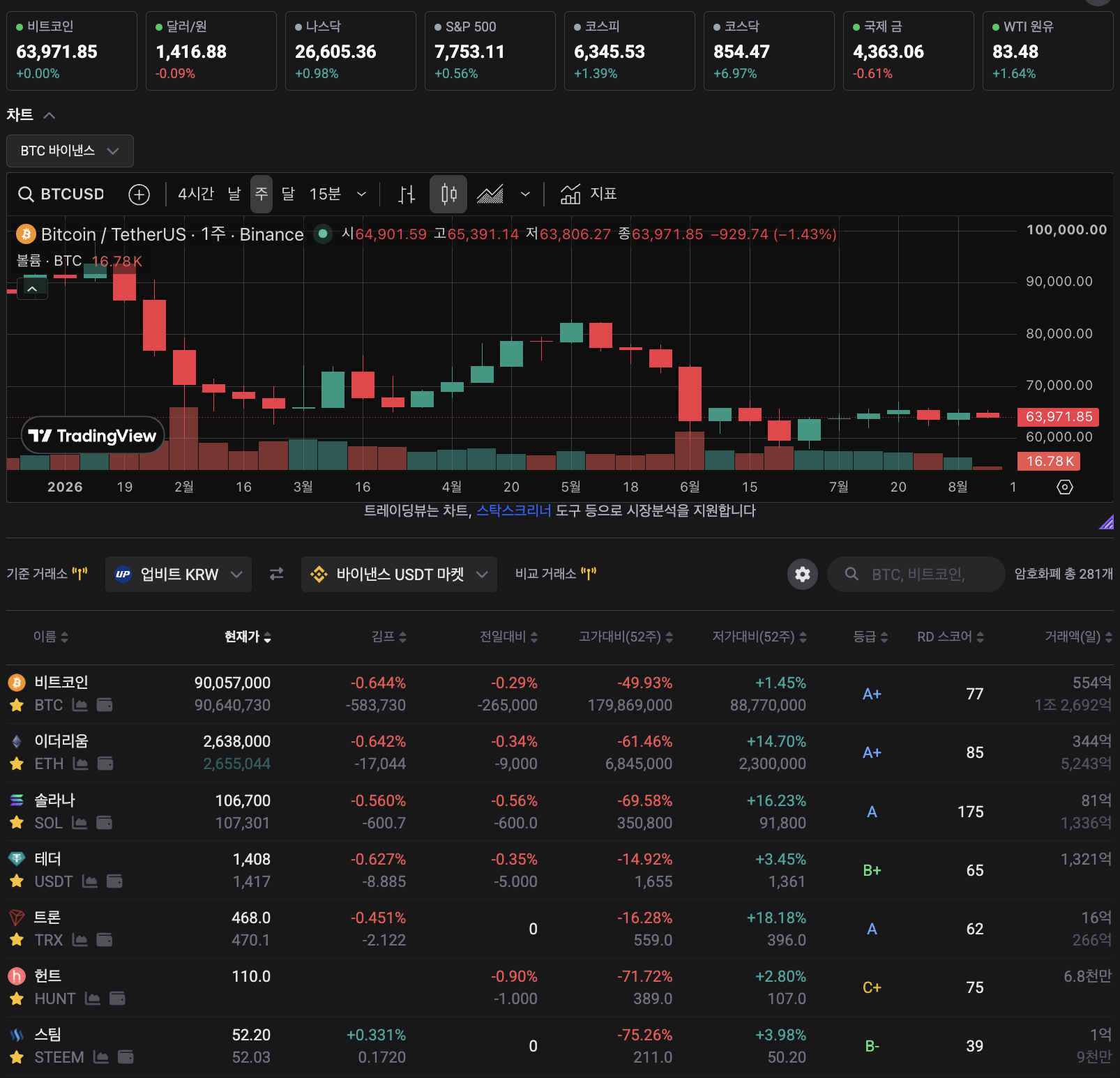Image resolution: width=1120 pixels, height=1078 pixels.
Task: Swap exchanges with the arrows icon
Action: [277, 574]
